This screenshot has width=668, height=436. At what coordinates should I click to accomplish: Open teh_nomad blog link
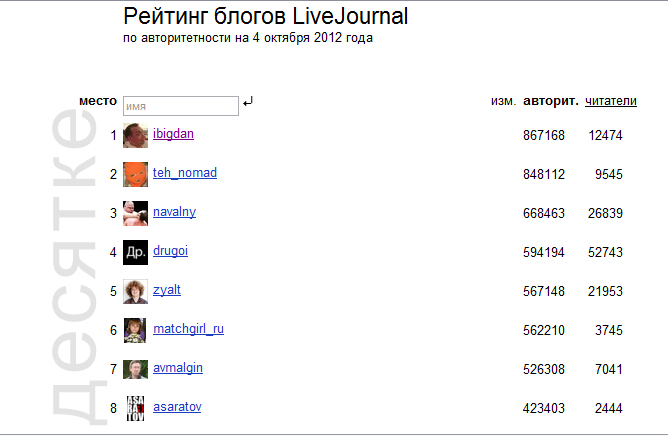(x=185, y=173)
